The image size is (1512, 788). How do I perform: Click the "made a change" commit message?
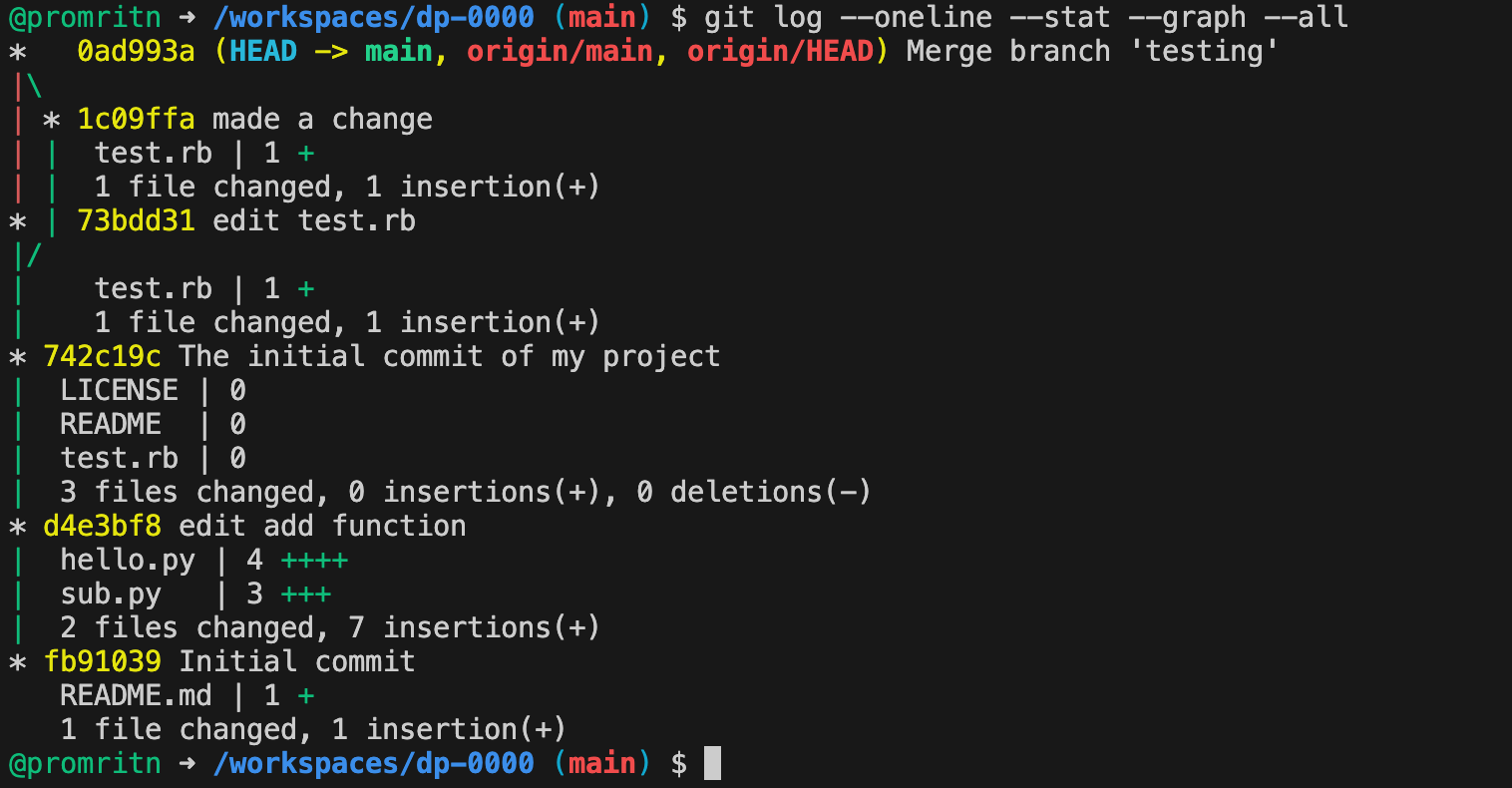tap(322, 119)
